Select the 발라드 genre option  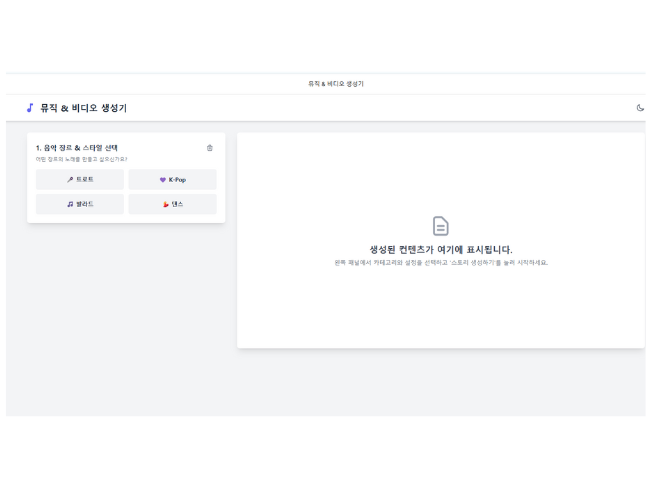coord(80,204)
